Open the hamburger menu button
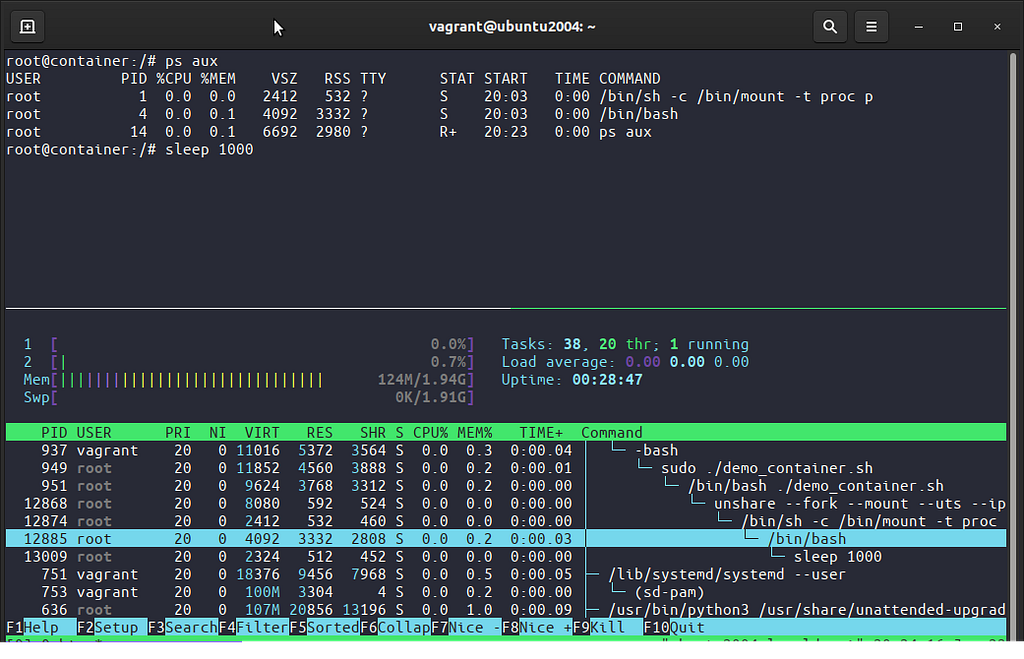The height and width of the screenshot is (659, 1024). pos(871,27)
